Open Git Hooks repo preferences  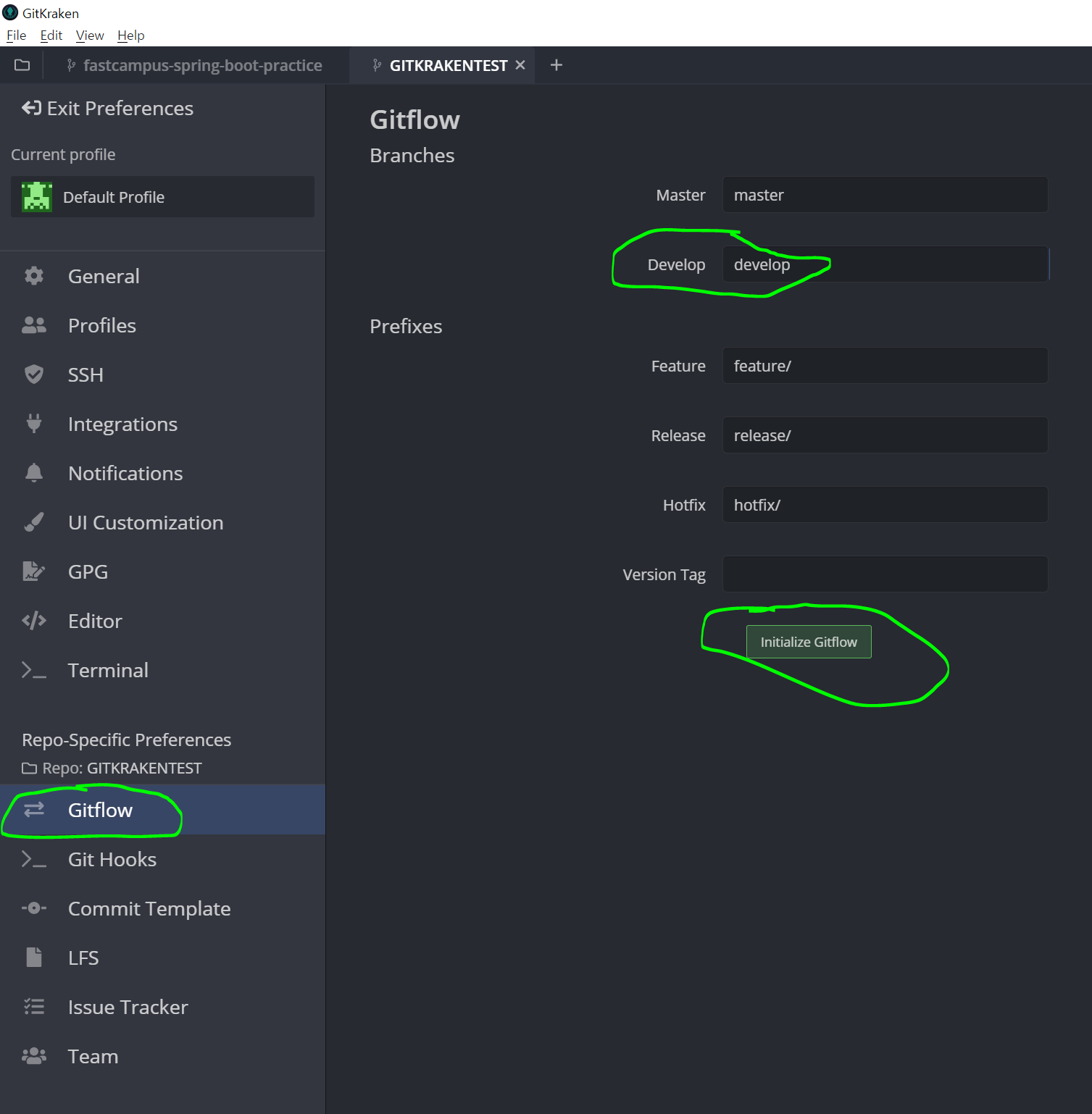point(162,859)
